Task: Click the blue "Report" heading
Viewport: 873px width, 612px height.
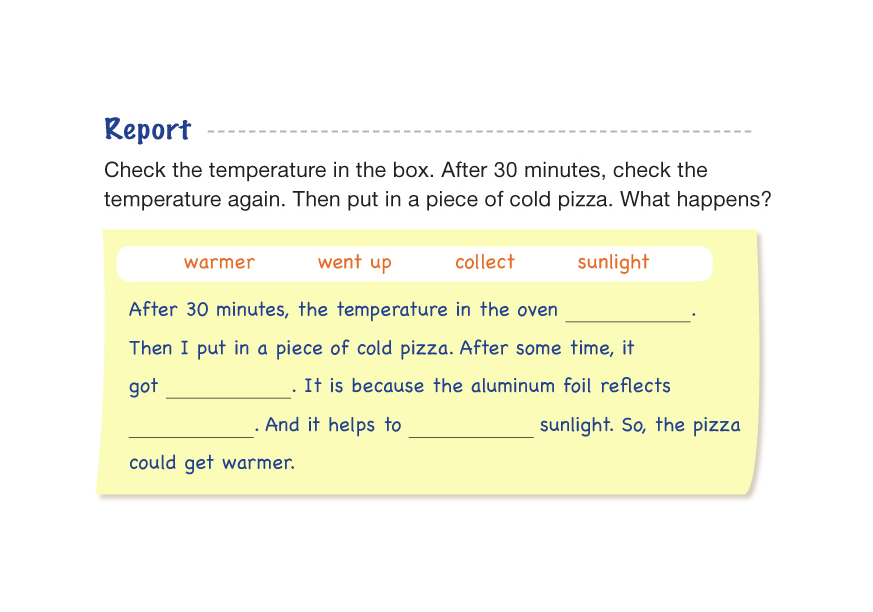Action: pyautogui.click(x=147, y=130)
